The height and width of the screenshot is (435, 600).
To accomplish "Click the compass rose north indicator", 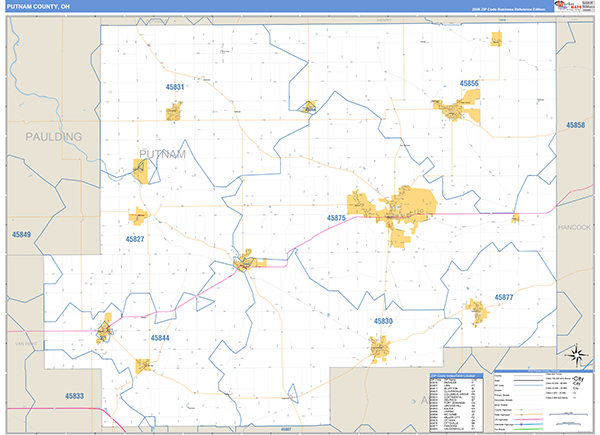I will [x=578, y=354].
